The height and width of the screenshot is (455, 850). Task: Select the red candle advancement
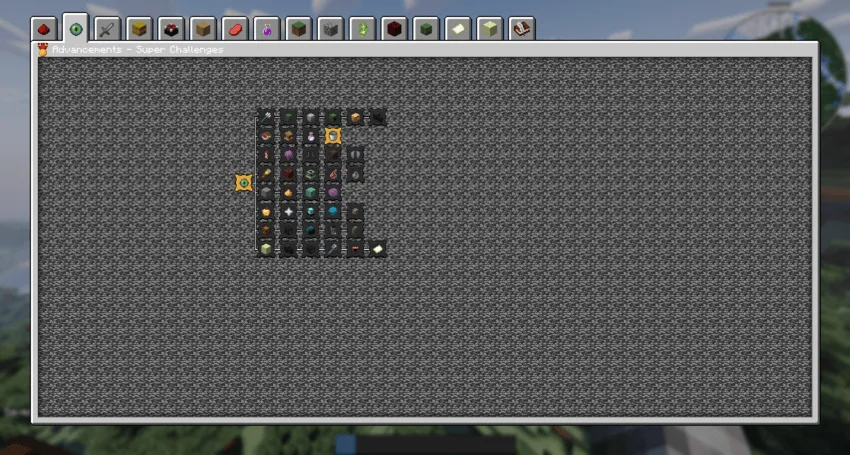pyautogui.click(x=266, y=155)
